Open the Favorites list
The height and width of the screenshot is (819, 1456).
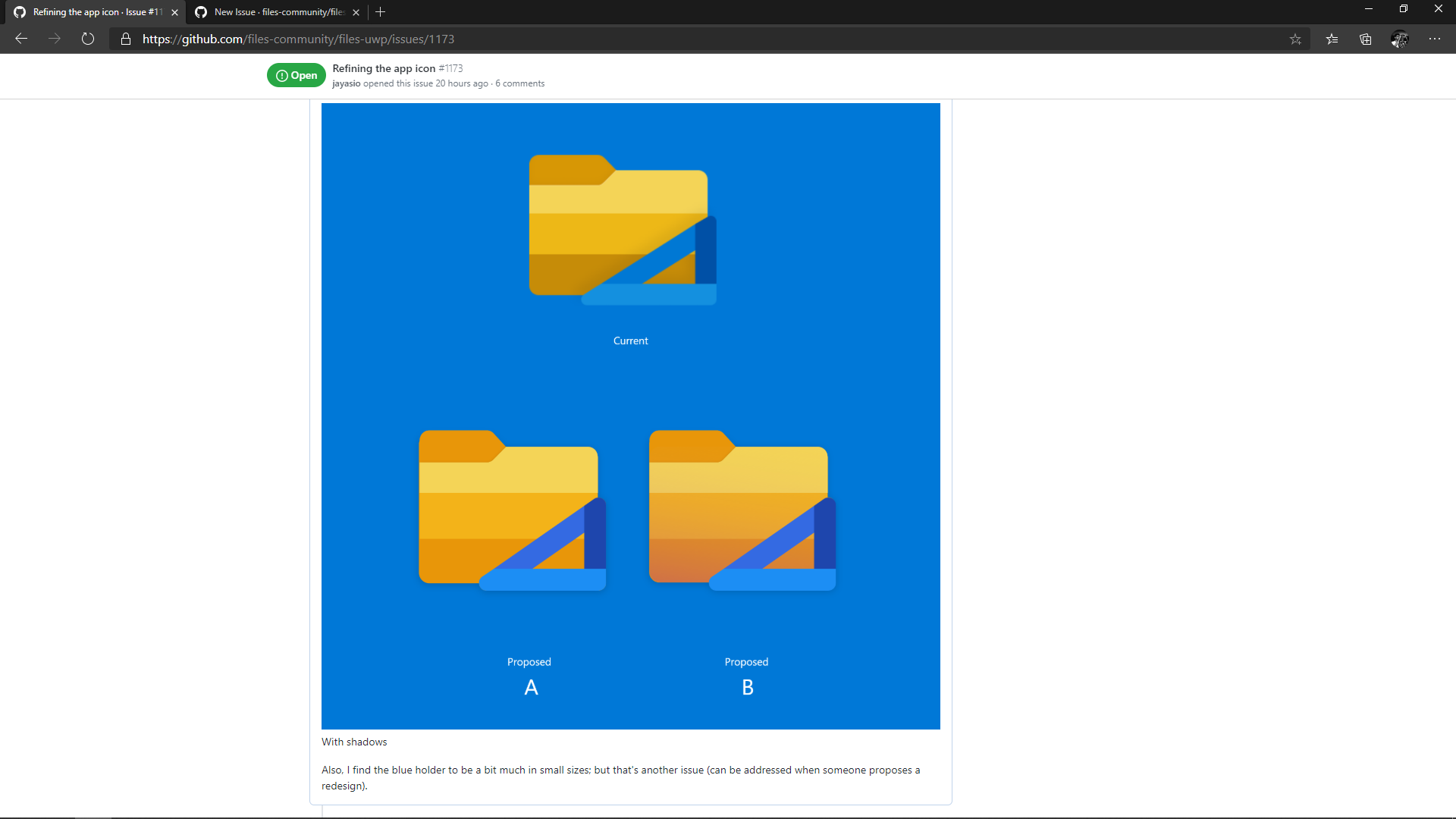pos(1332,39)
